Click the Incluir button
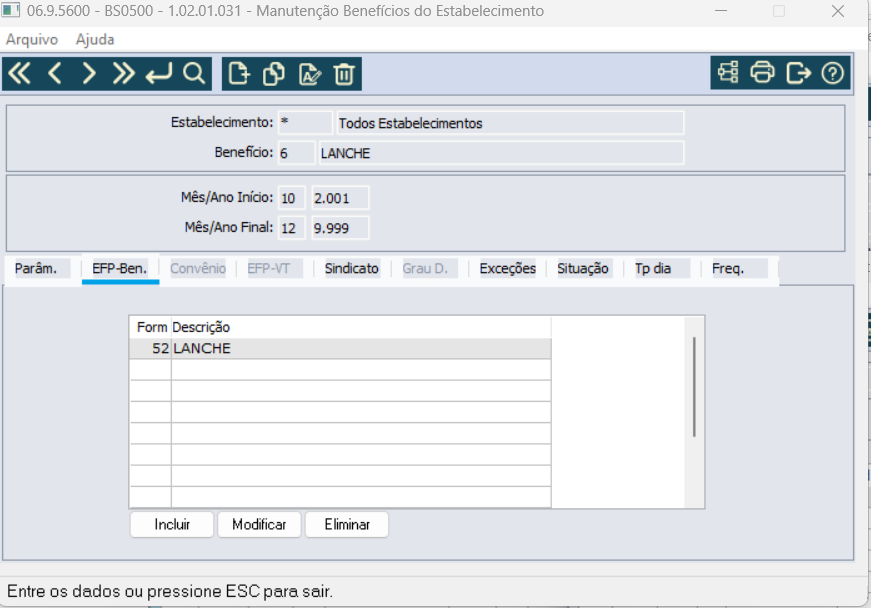Image resolution: width=871 pixels, height=608 pixels. [x=172, y=525]
